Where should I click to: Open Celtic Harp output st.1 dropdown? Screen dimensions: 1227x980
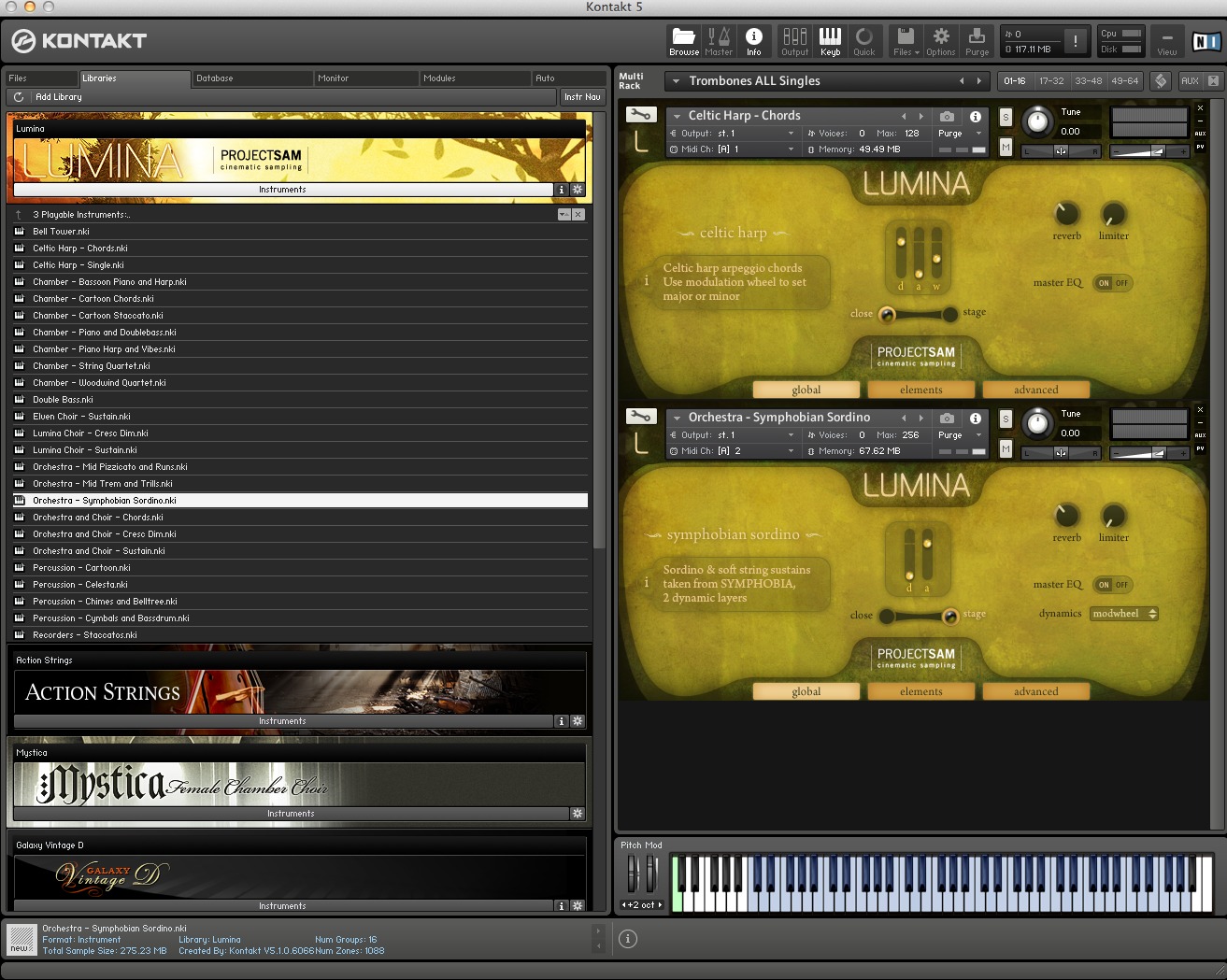[x=733, y=134]
